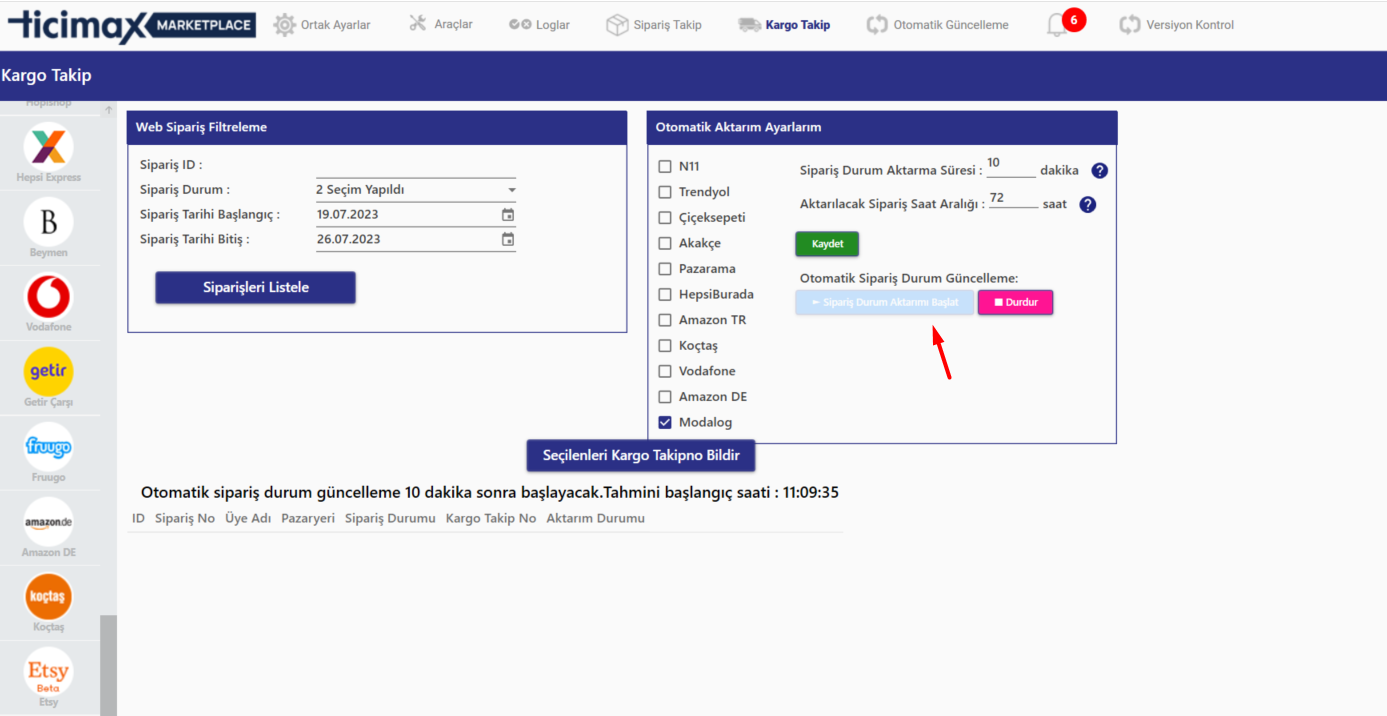Viewport: 1387px width, 716px height.
Task: Click the Ticimax Marketplace logo
Action: (x=131, y=25)
